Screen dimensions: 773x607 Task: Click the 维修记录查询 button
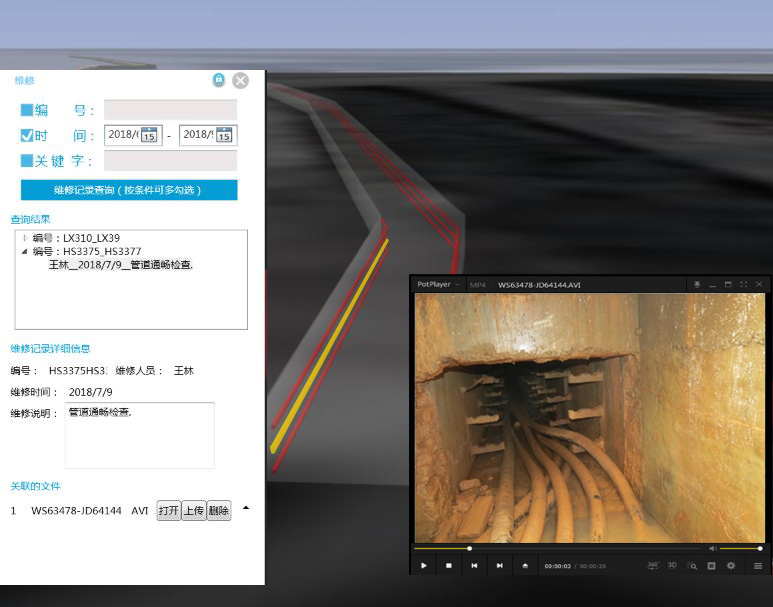[129, 190]
